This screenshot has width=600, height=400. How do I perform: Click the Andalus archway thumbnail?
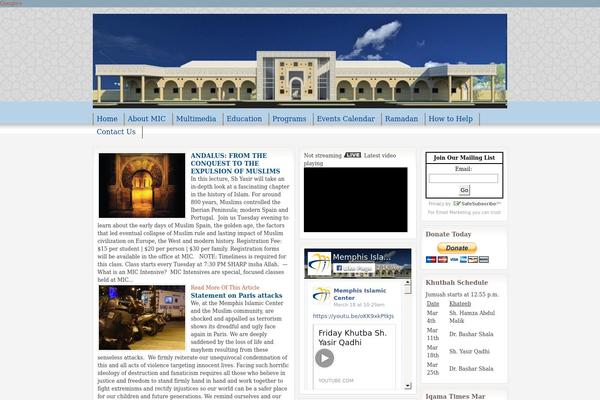click(x=142, y=186)
